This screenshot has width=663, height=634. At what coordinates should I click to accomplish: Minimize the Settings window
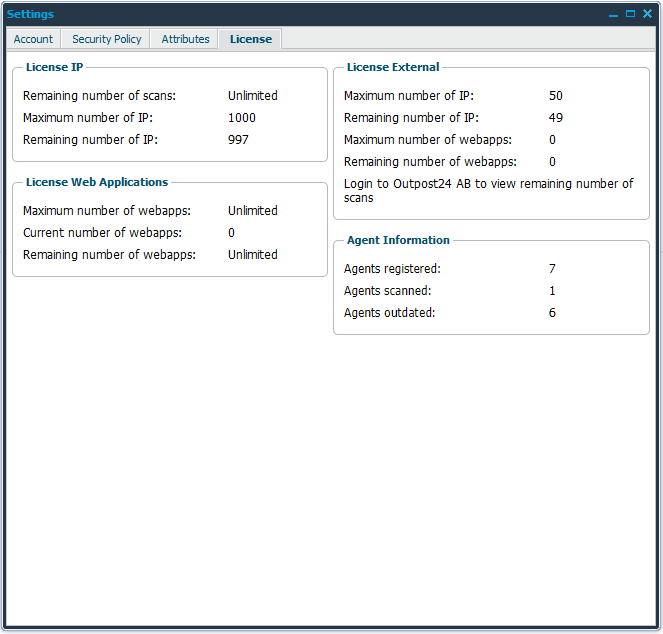click(x=613, y=14)
